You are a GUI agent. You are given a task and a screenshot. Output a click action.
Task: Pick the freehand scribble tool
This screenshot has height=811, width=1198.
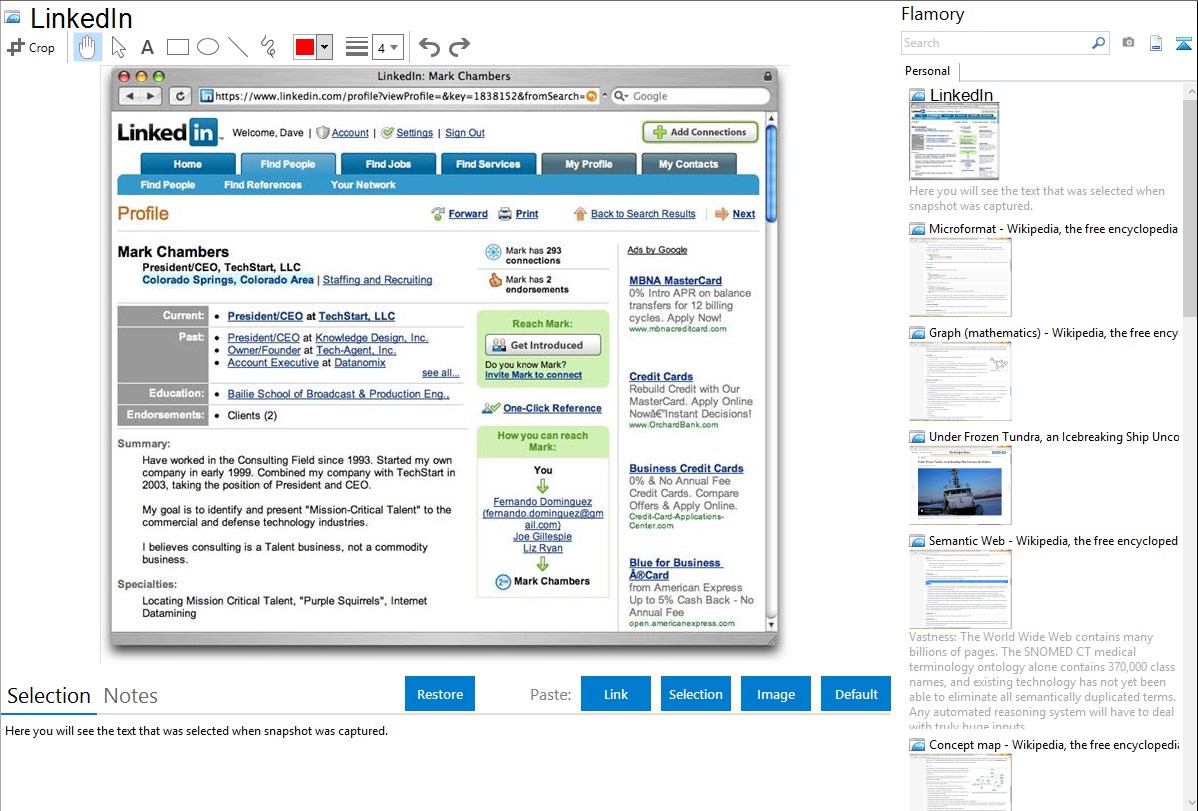coord(268,47)
